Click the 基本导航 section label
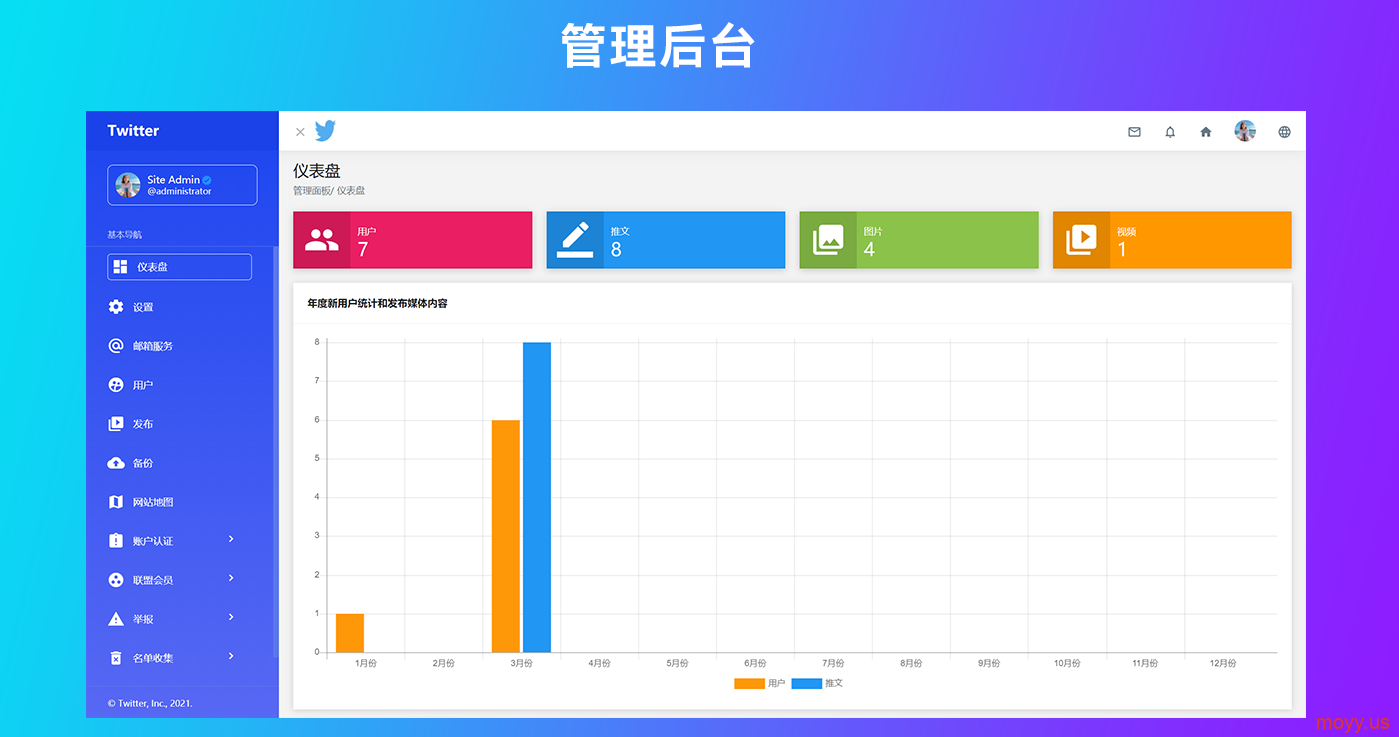 pos(125,235)
